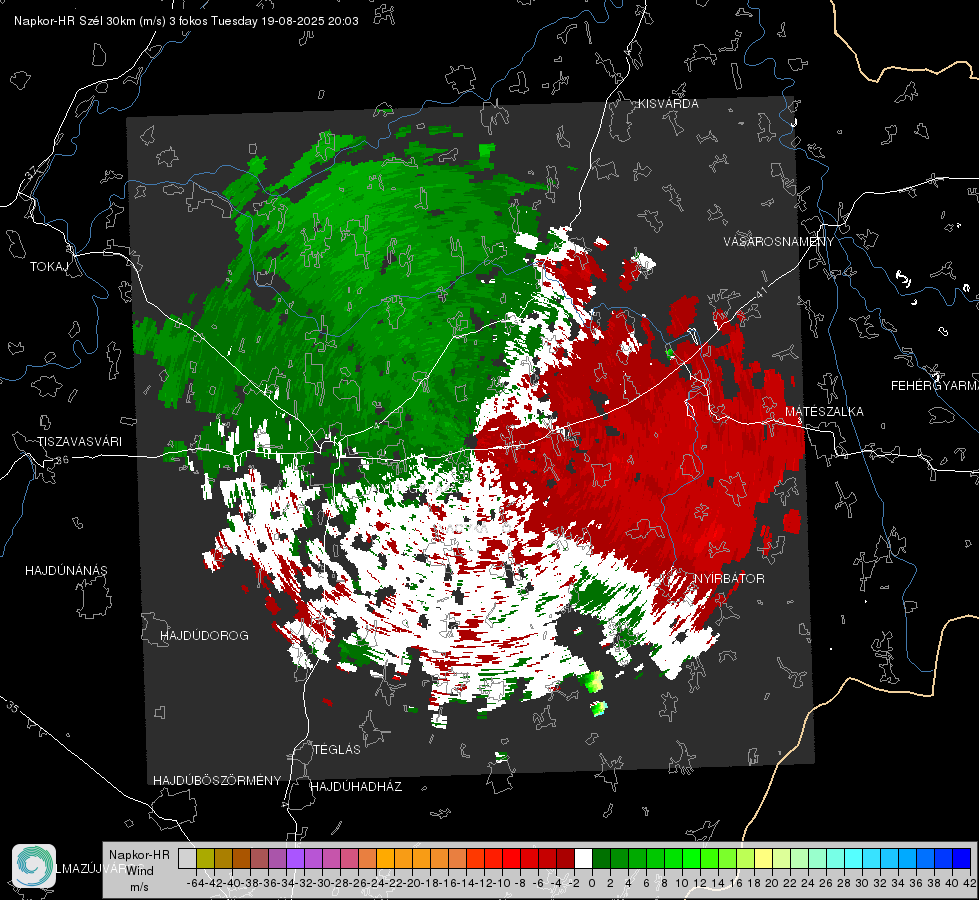
Task: Click road number 35 on the map
Action: click(13, 706)
